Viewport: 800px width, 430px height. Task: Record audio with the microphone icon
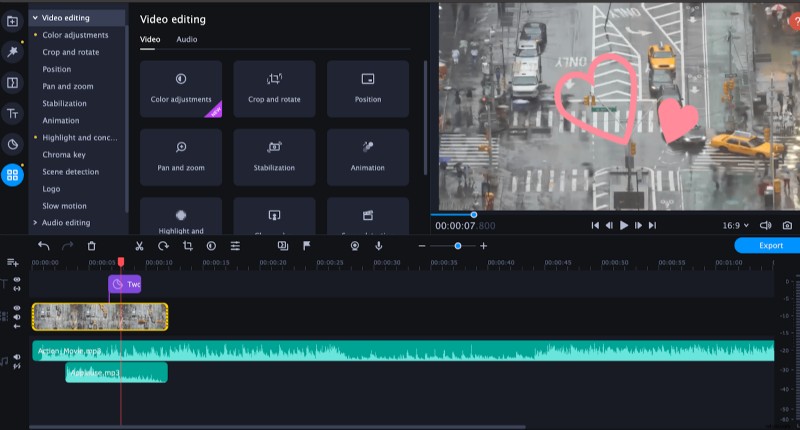pos(379,246)
